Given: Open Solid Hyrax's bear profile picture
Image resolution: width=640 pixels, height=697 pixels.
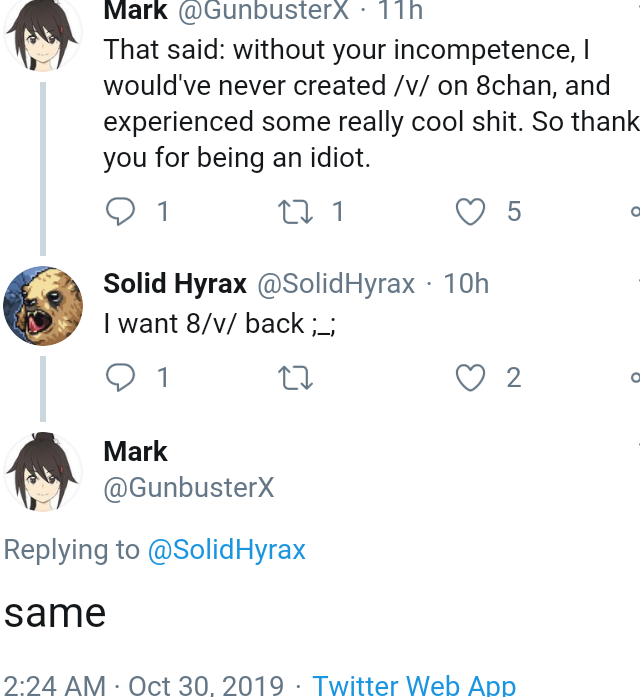Looking at the screenshot, I should click(43, 306).
